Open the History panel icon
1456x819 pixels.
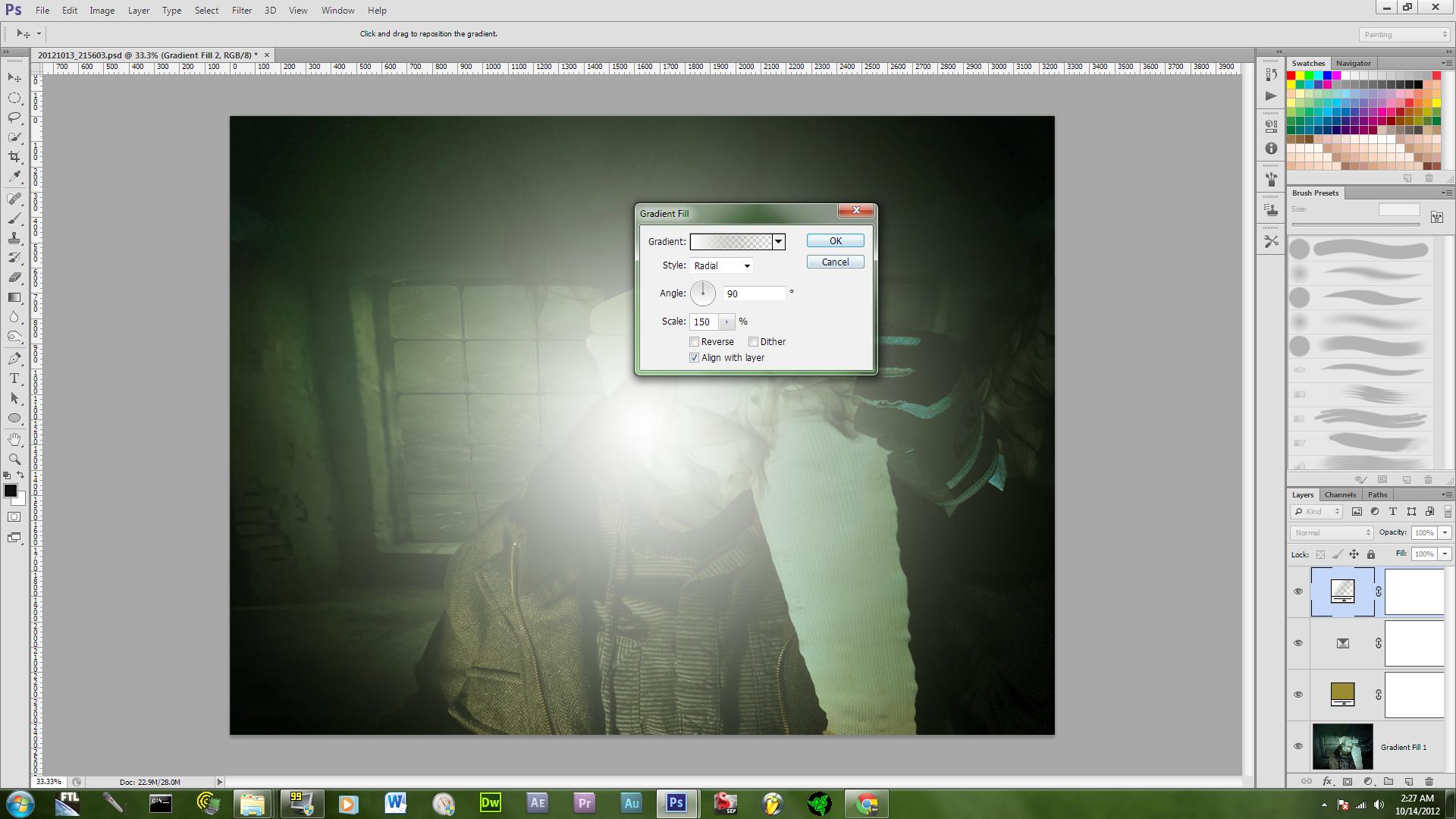[1272, 74]
